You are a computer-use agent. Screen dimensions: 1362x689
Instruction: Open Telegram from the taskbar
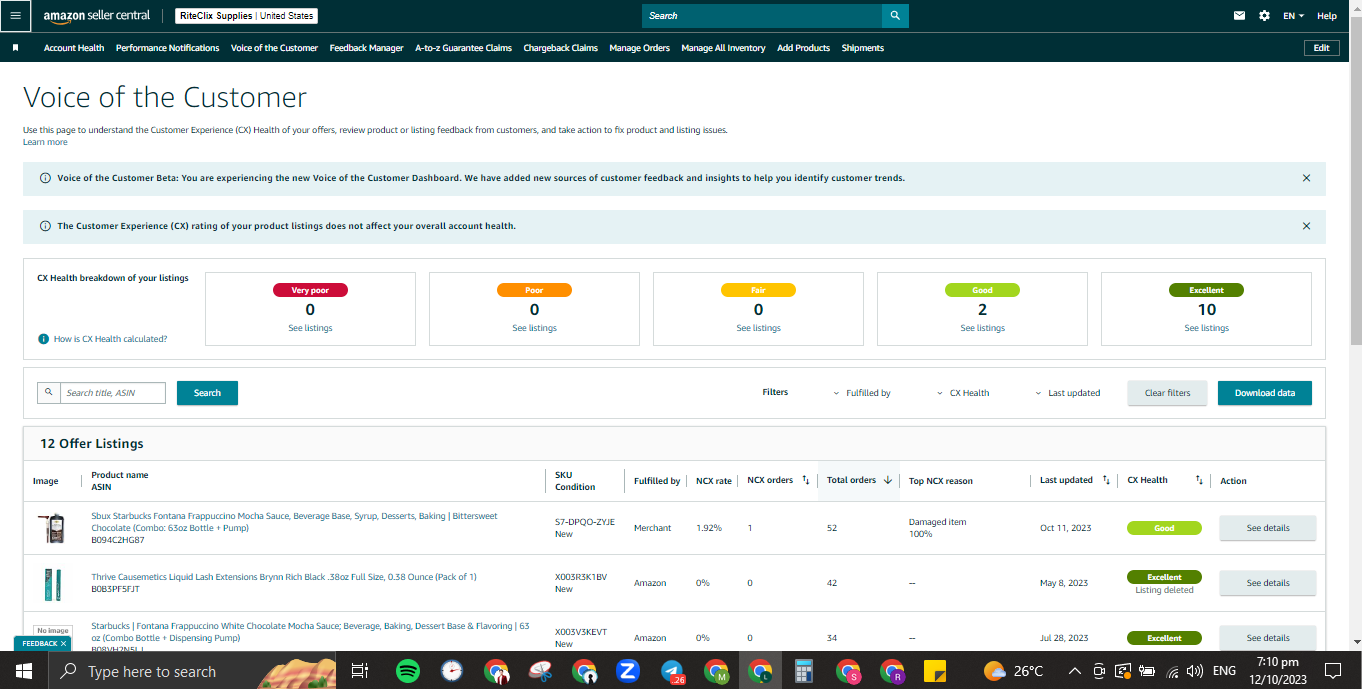(672, 671)
